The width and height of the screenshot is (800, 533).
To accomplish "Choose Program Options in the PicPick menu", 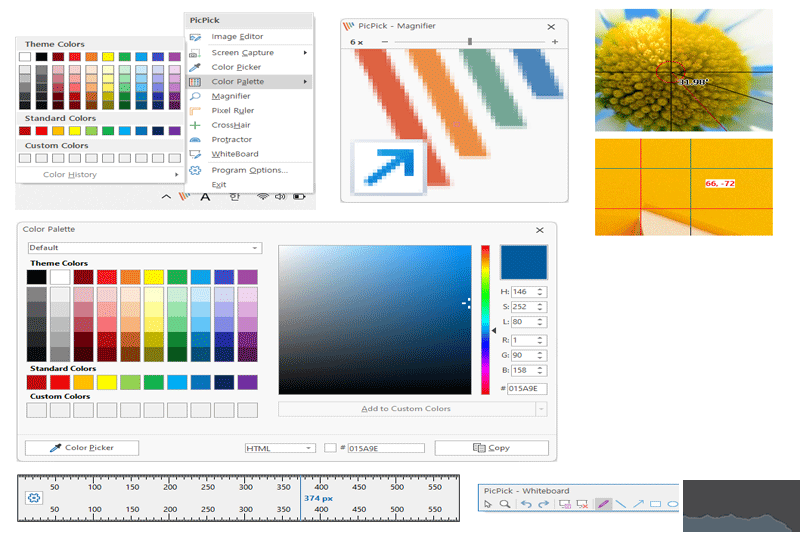I will 249,170.
